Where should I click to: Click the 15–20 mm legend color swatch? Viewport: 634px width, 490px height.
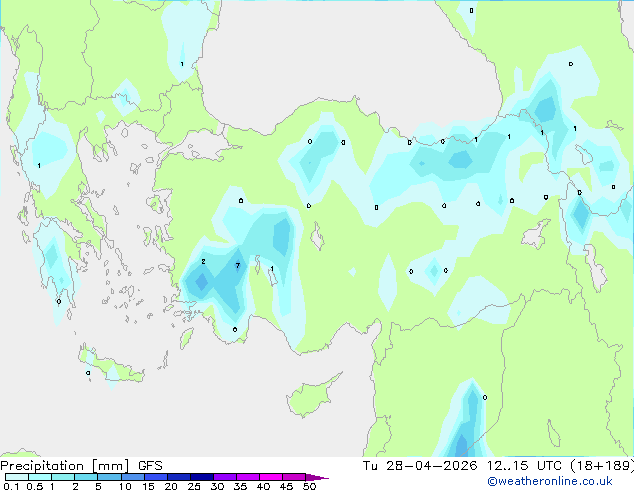coord(156,477)
